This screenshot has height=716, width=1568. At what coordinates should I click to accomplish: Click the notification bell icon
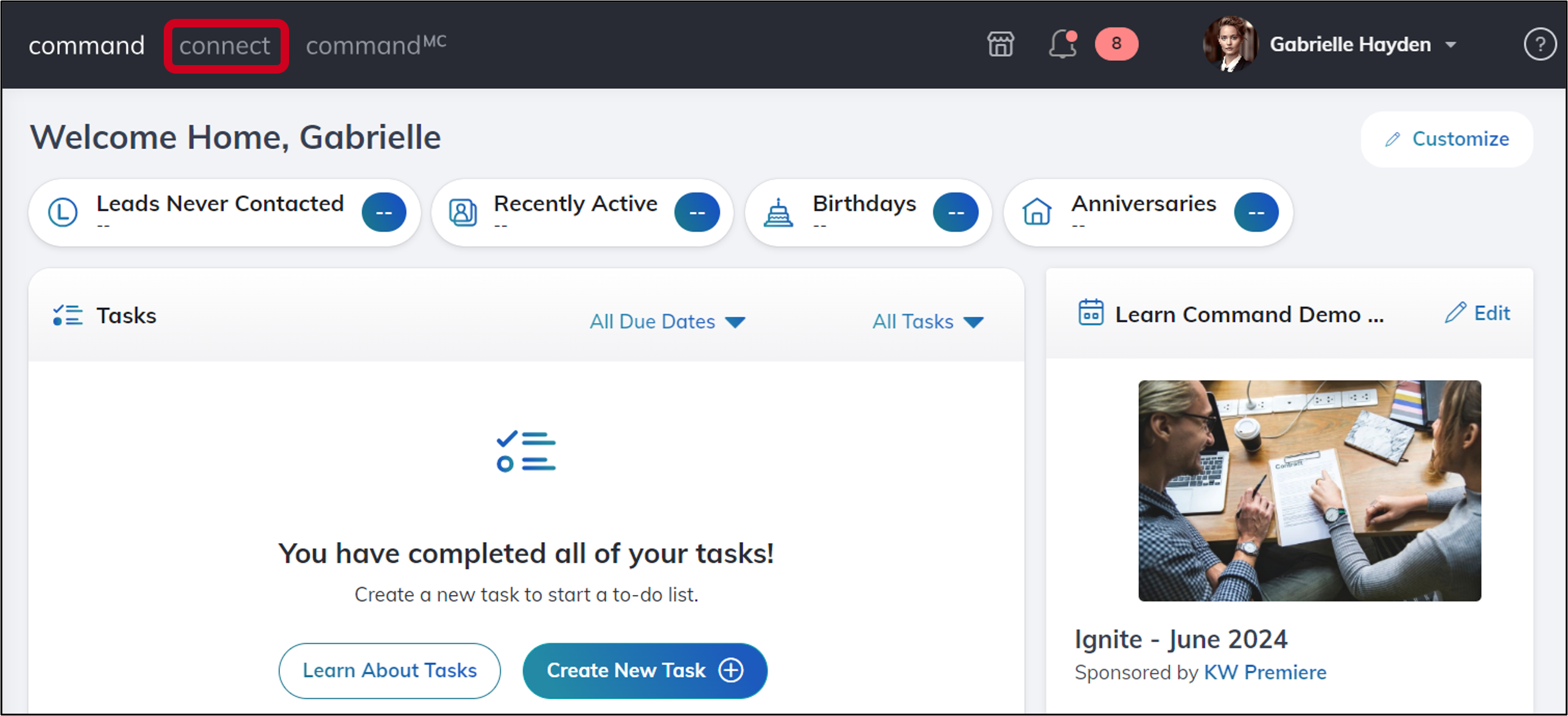[x=1062, y=44]
